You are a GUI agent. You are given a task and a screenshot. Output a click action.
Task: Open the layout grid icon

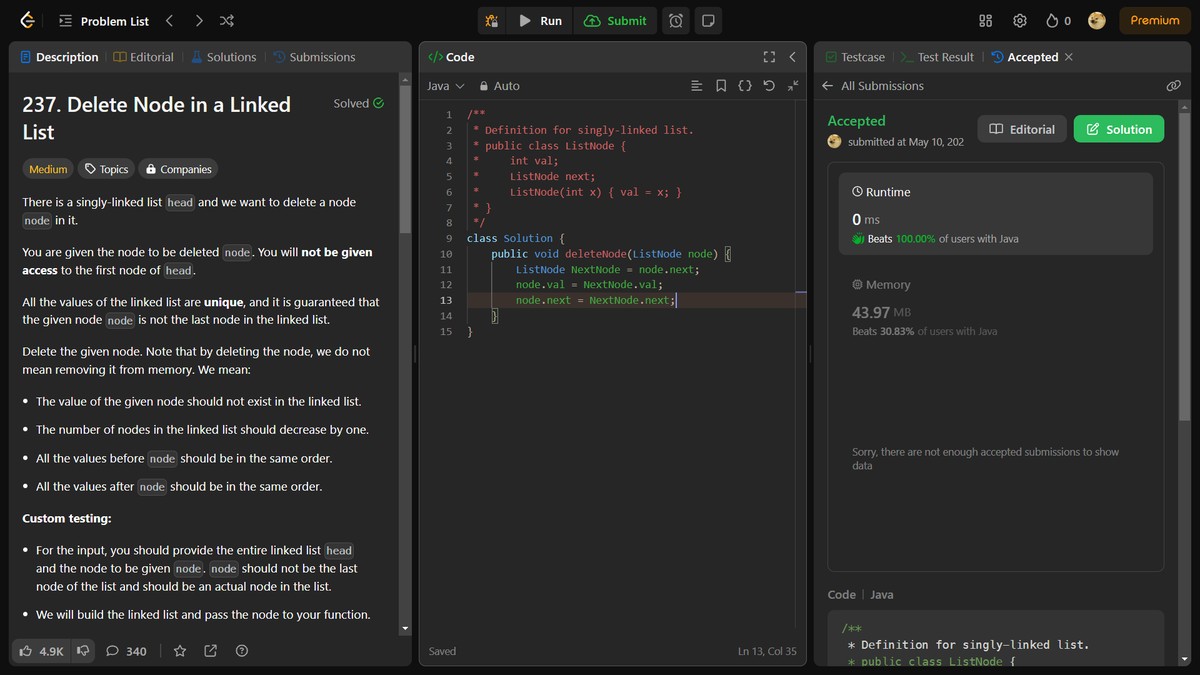[985, 21]
